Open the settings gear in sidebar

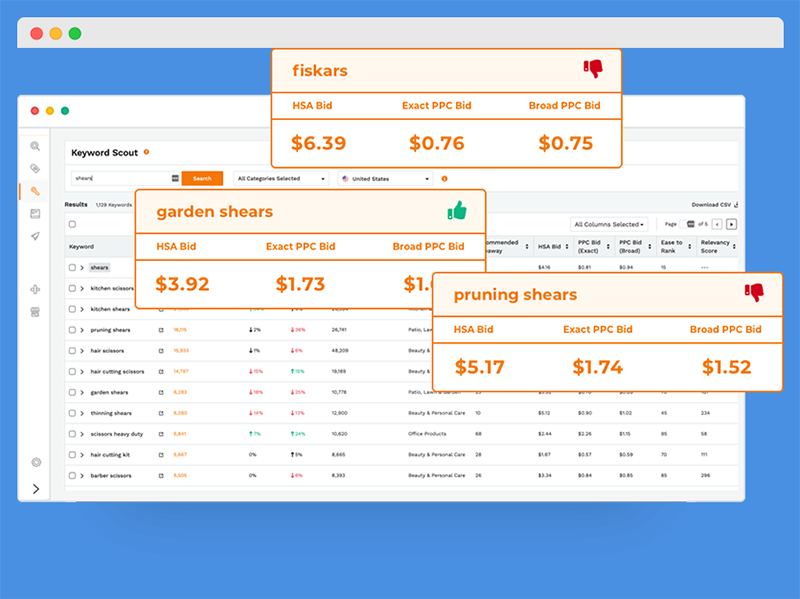coord(36,462)
